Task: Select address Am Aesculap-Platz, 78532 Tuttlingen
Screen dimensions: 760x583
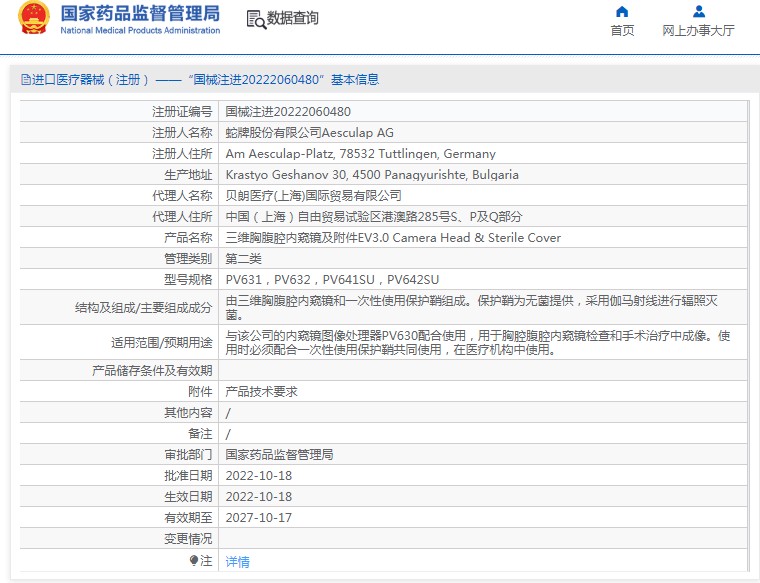Action: 361,154
